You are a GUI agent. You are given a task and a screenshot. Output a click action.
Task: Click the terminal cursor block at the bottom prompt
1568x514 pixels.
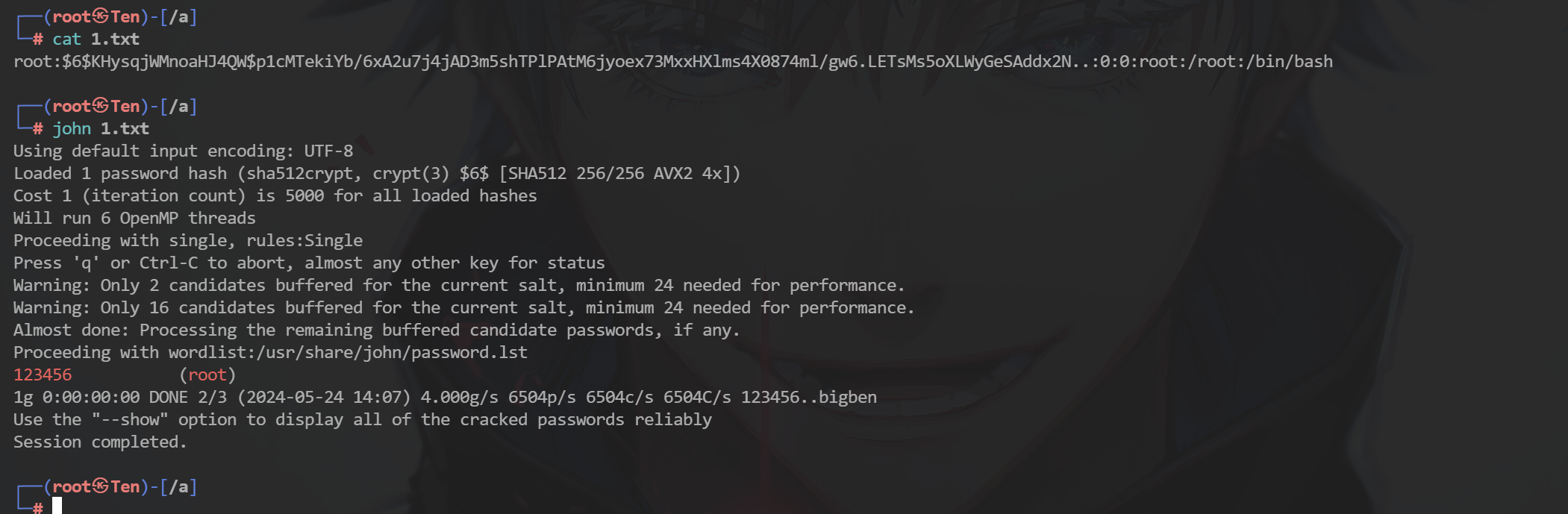point(57,507)
